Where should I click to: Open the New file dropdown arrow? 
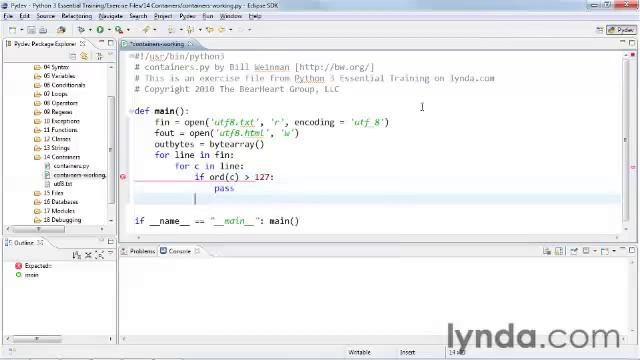(x=21, y=30)
